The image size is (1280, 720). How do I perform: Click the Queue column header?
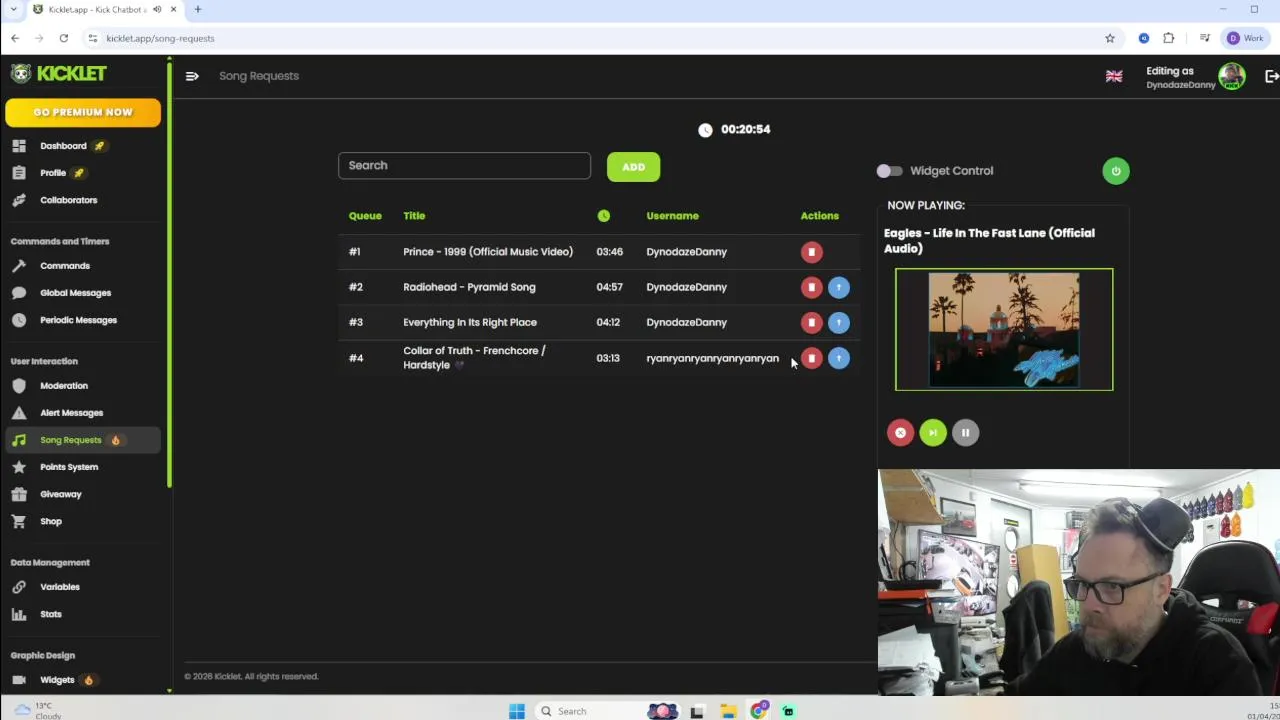(x=365, y=216)
